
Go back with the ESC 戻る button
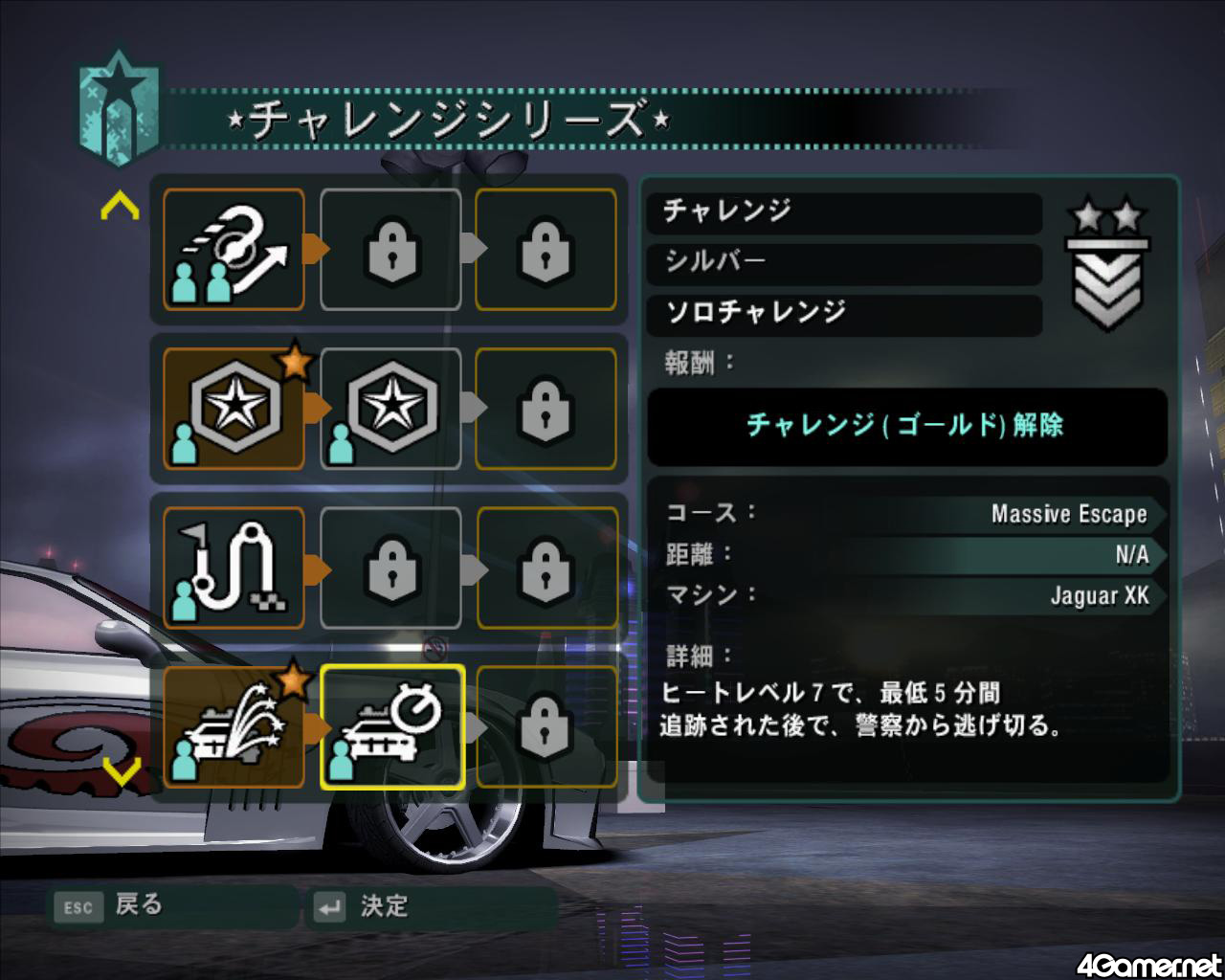click(x=172, y=906)
